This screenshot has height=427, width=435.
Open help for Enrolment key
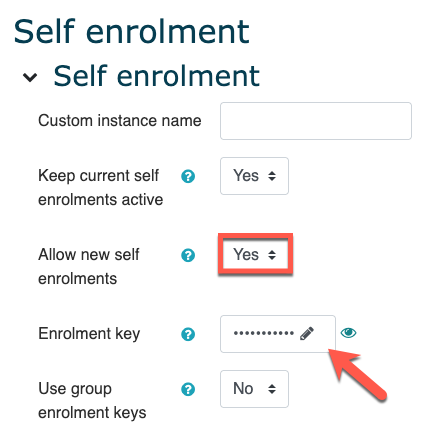[x=188, y=334]
